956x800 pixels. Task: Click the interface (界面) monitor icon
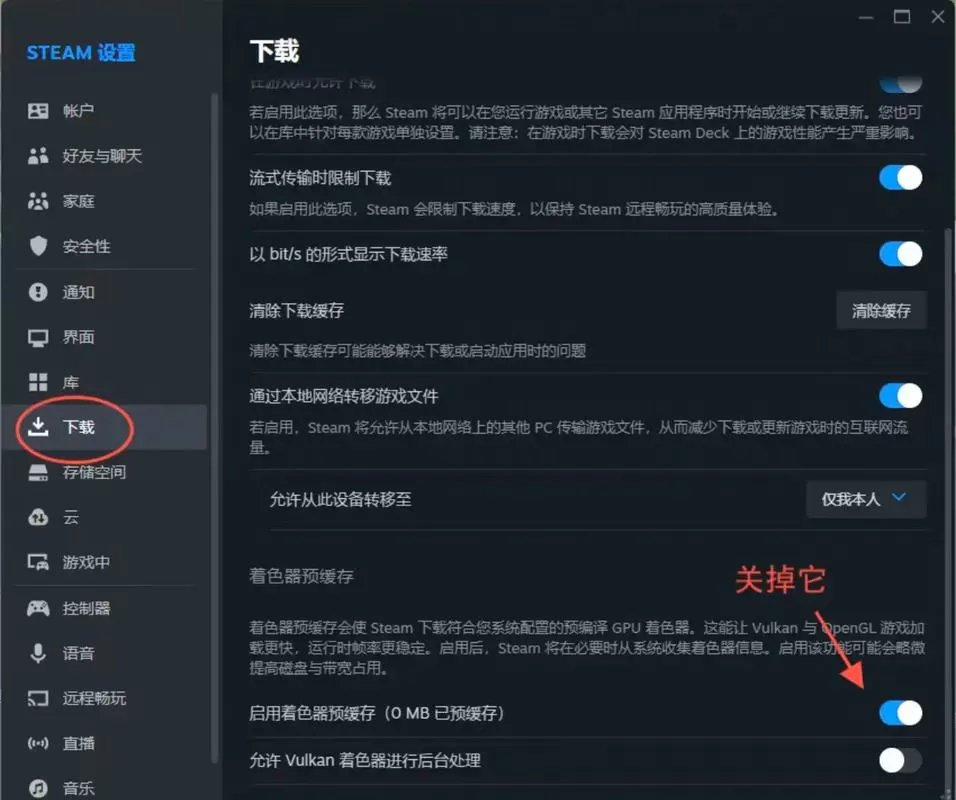pyautogui.click(x=38, y=337)
